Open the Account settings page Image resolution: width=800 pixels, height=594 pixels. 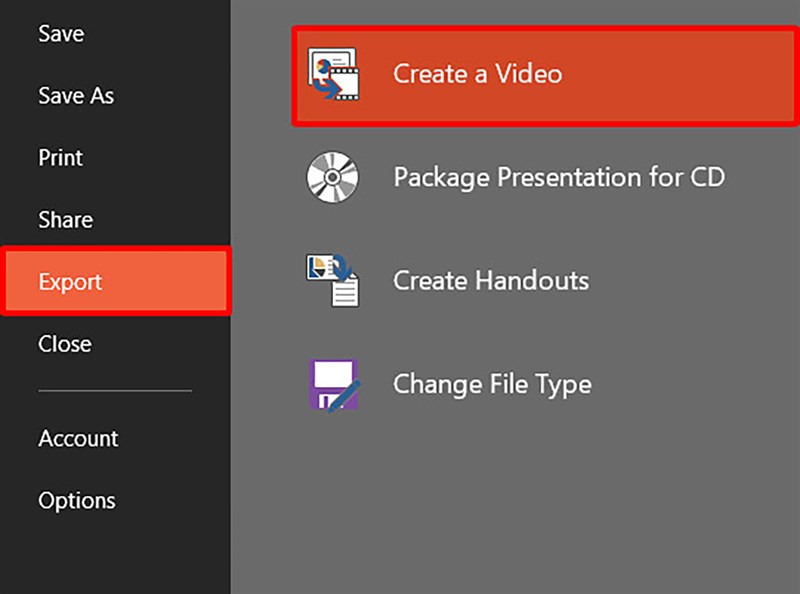point(77,438)
